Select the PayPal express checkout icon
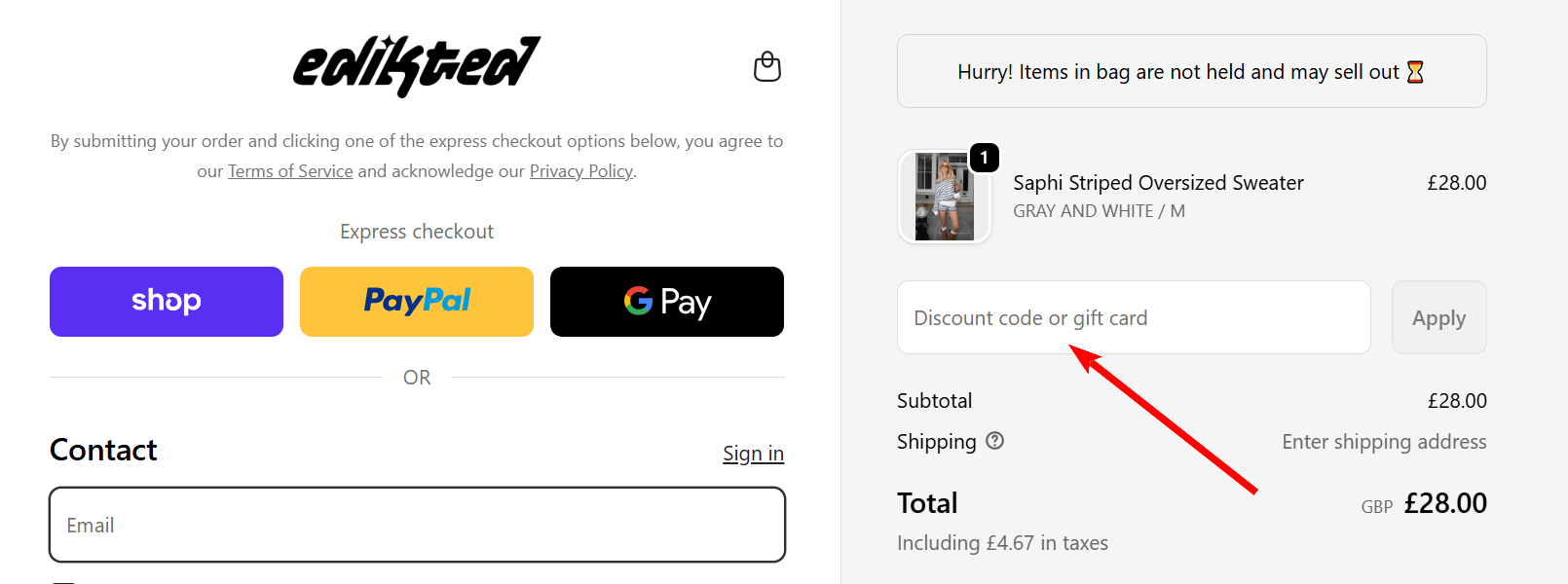1568x584 pixels. pos(416,301)
